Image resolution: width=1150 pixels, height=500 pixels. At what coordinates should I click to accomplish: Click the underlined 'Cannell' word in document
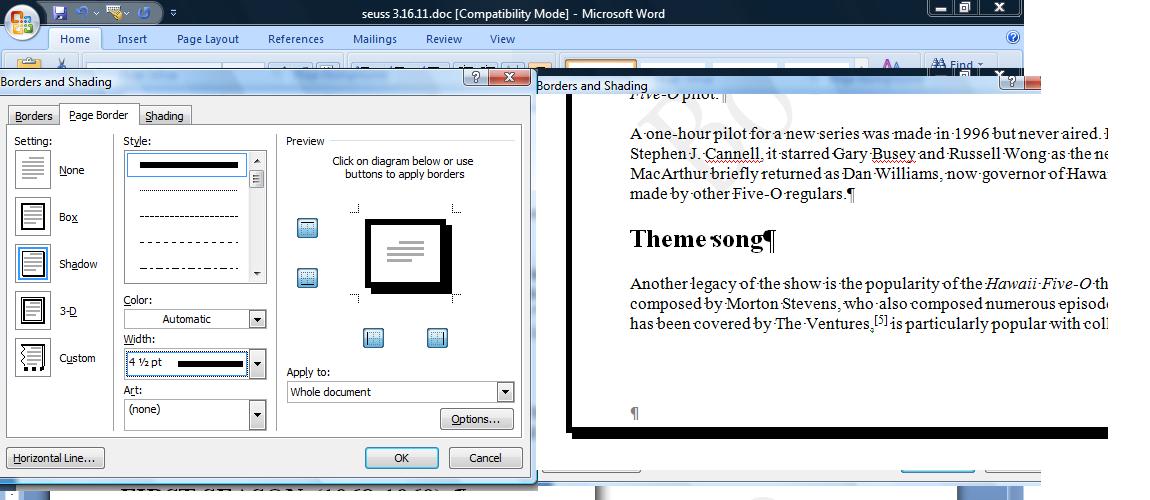[733, 154]
